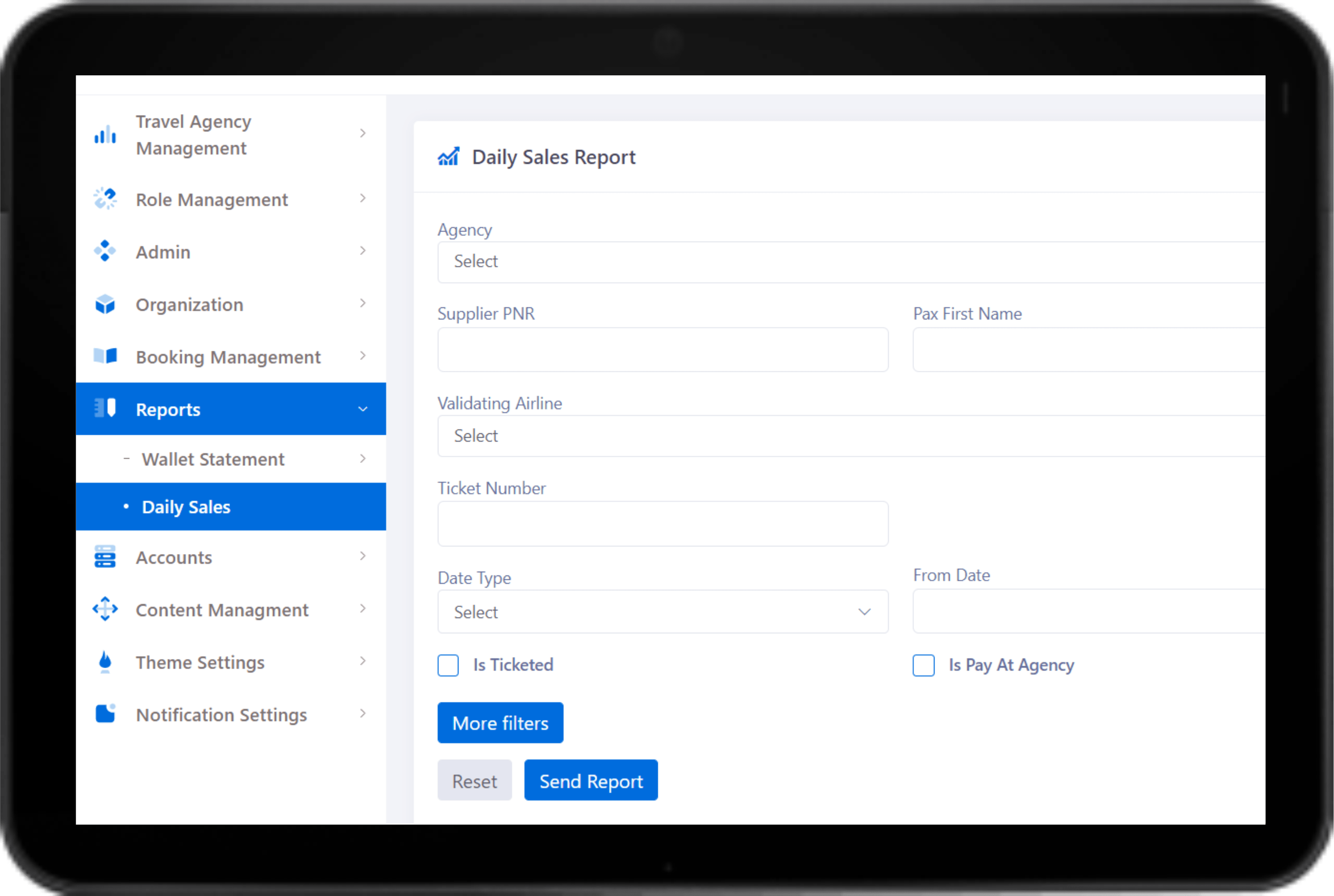The height and width of the screenshot is (896, 1334).
Task: Open Booking Management menu label
Action: 228,358
